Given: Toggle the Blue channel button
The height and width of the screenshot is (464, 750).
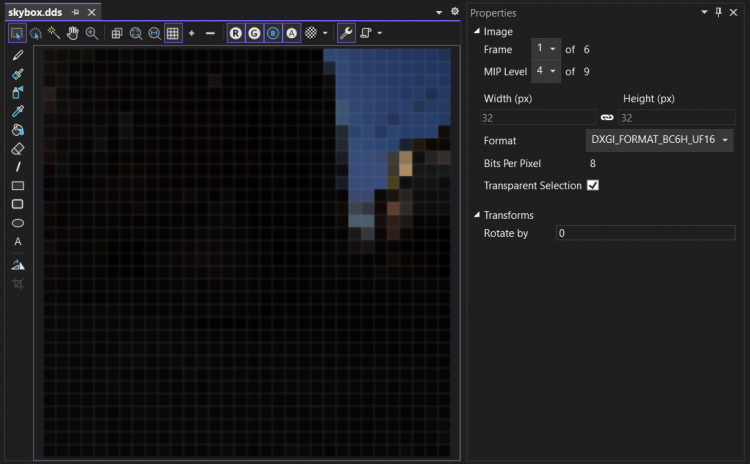Looking at the screenshot, I should [273, 33].
